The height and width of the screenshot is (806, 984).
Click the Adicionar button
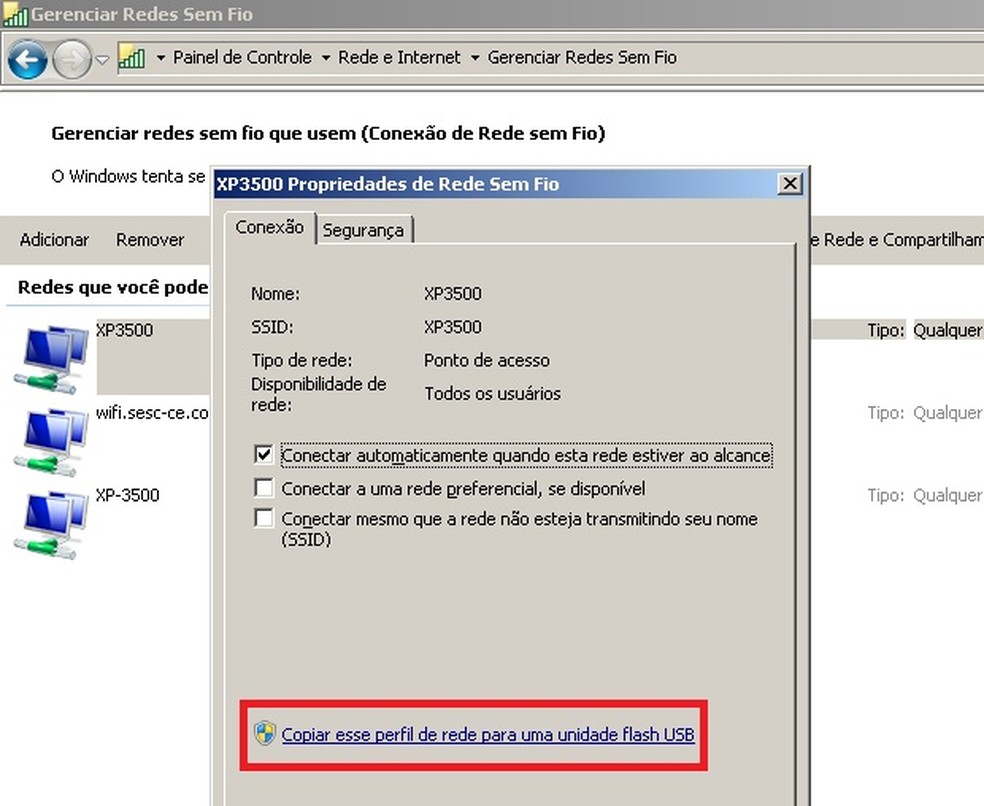point(54,240)
